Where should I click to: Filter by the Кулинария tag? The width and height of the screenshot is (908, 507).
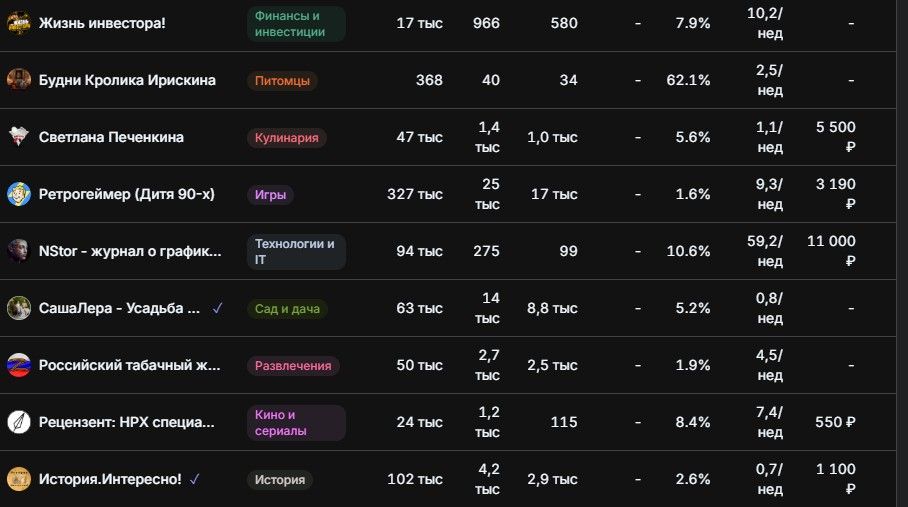[x=287, y=138]
